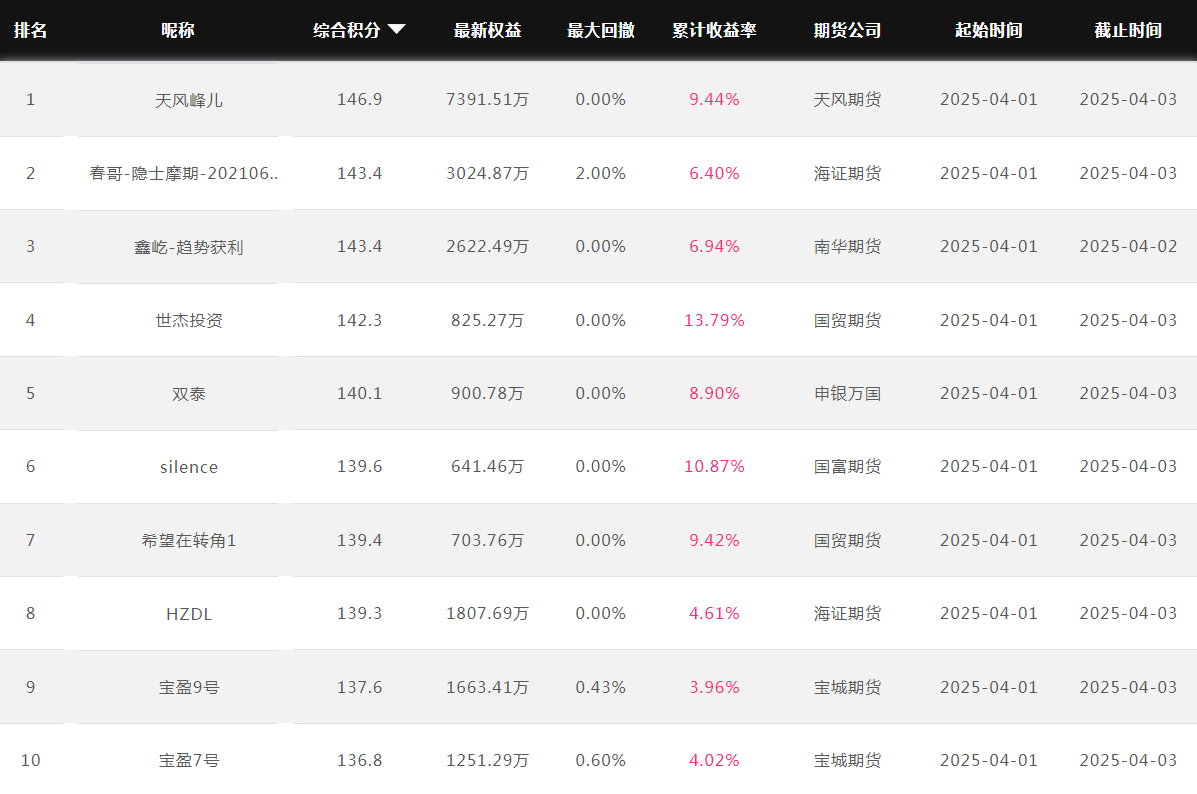
Task: Select equity value 2622.49万
Action: tap(487, 246)
